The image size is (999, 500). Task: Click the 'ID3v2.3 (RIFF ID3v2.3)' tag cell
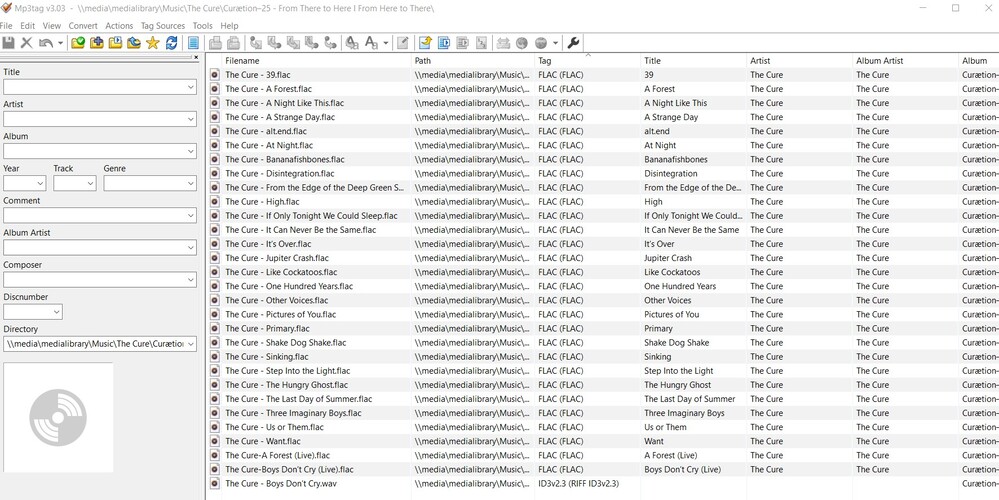[579, 483]
